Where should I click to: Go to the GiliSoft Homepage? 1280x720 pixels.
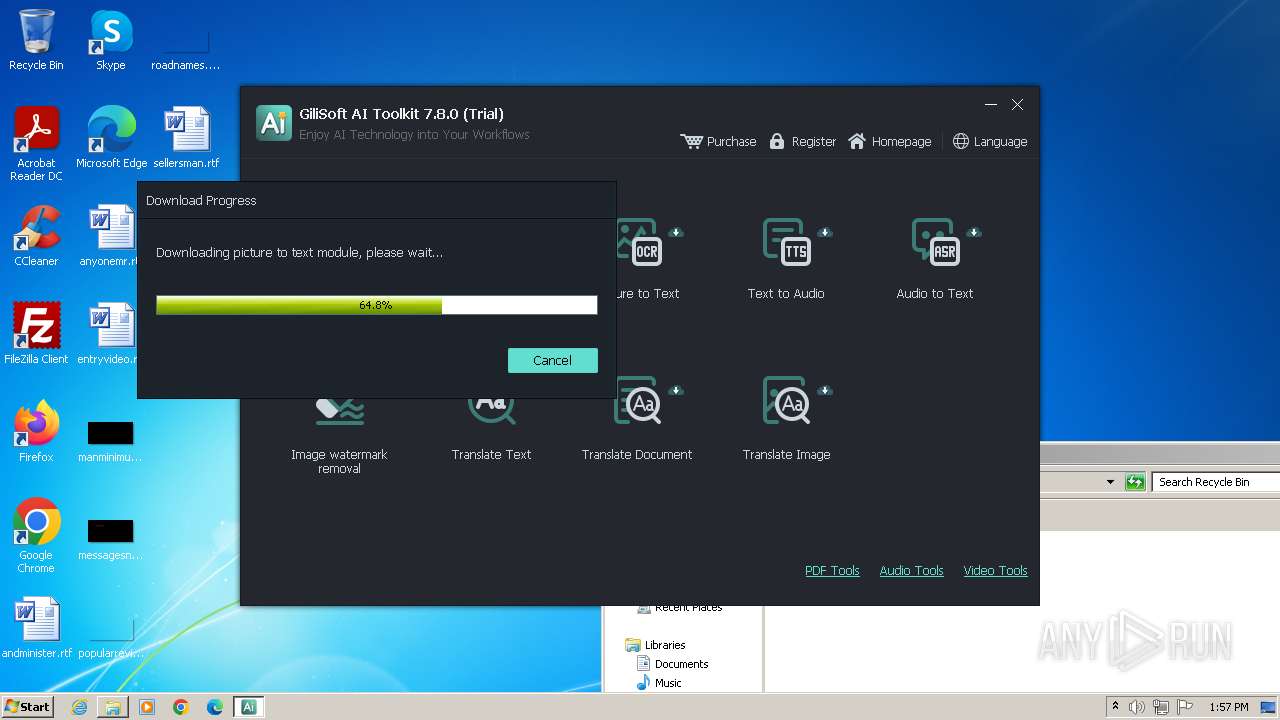pyautogui.click(x=889, y=141)
